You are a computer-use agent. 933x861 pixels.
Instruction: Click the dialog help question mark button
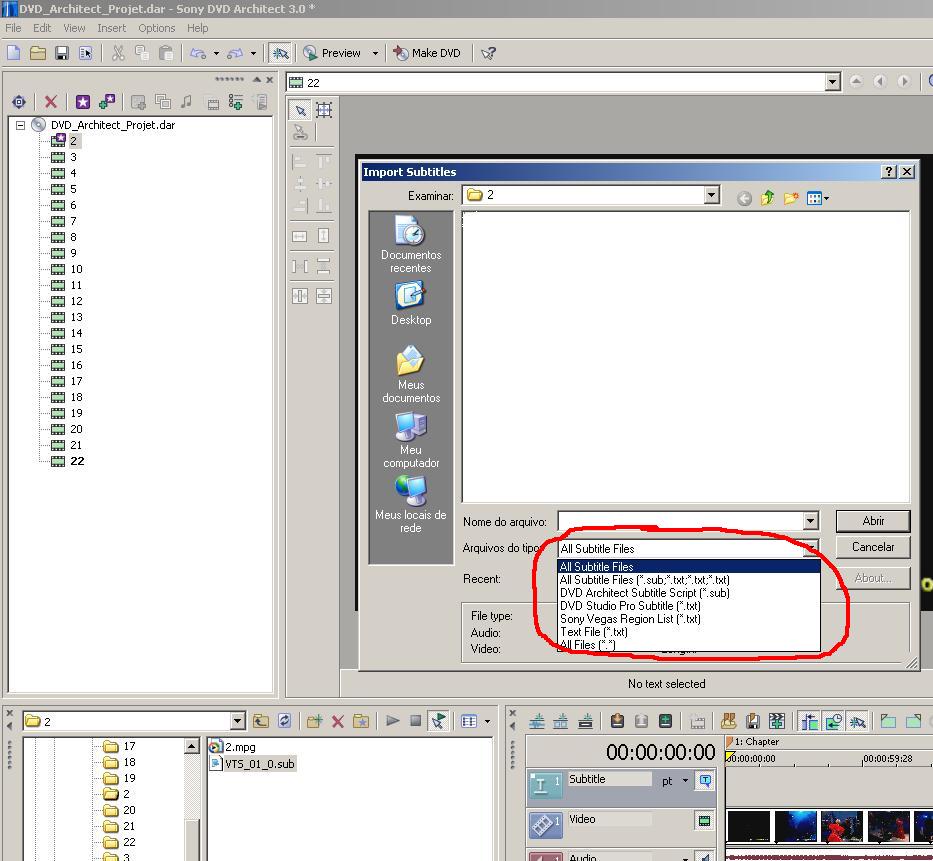point(888,171)
